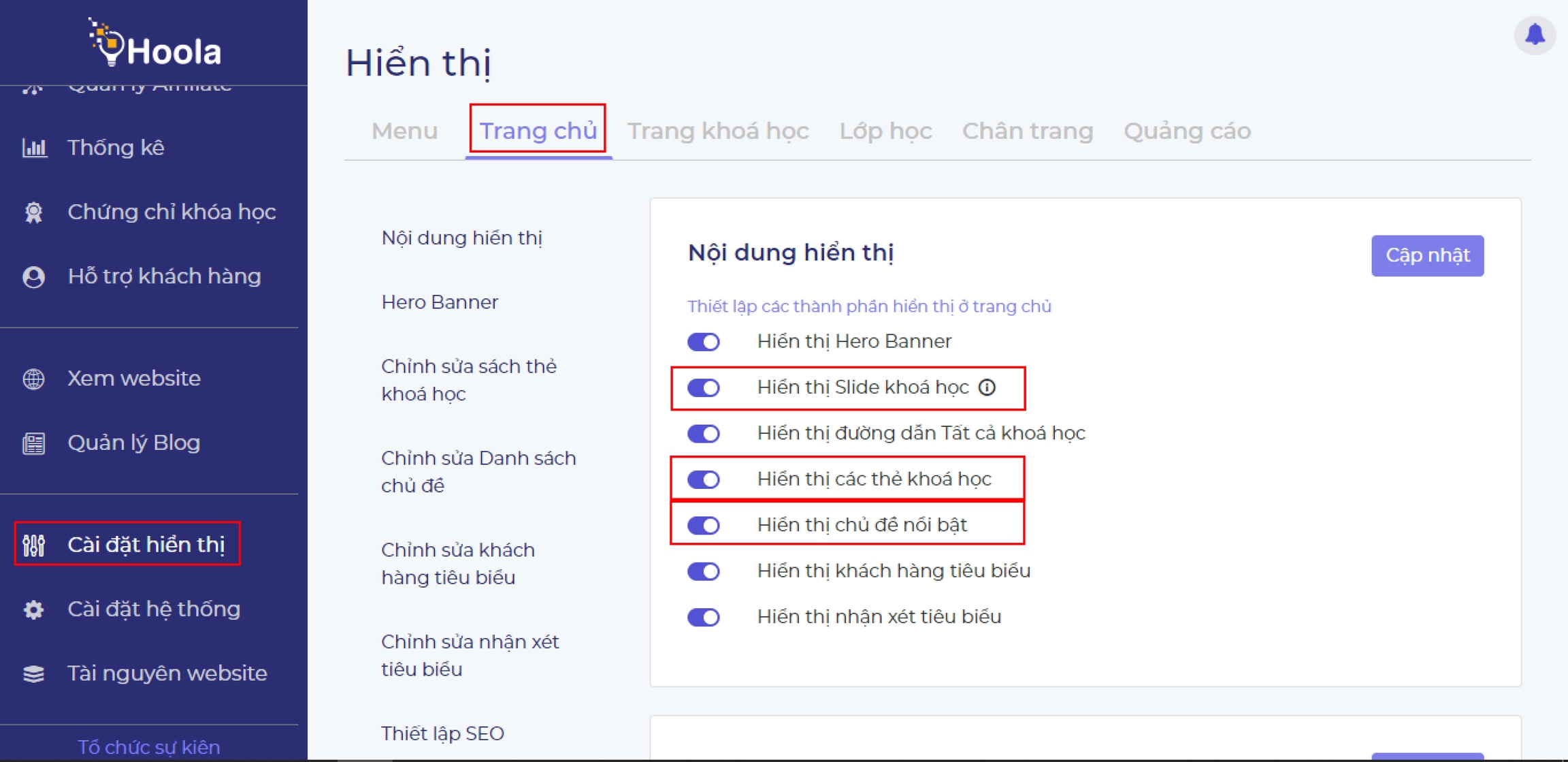Toggle Hiển thị Hero Banner switch

click(704, 342)
